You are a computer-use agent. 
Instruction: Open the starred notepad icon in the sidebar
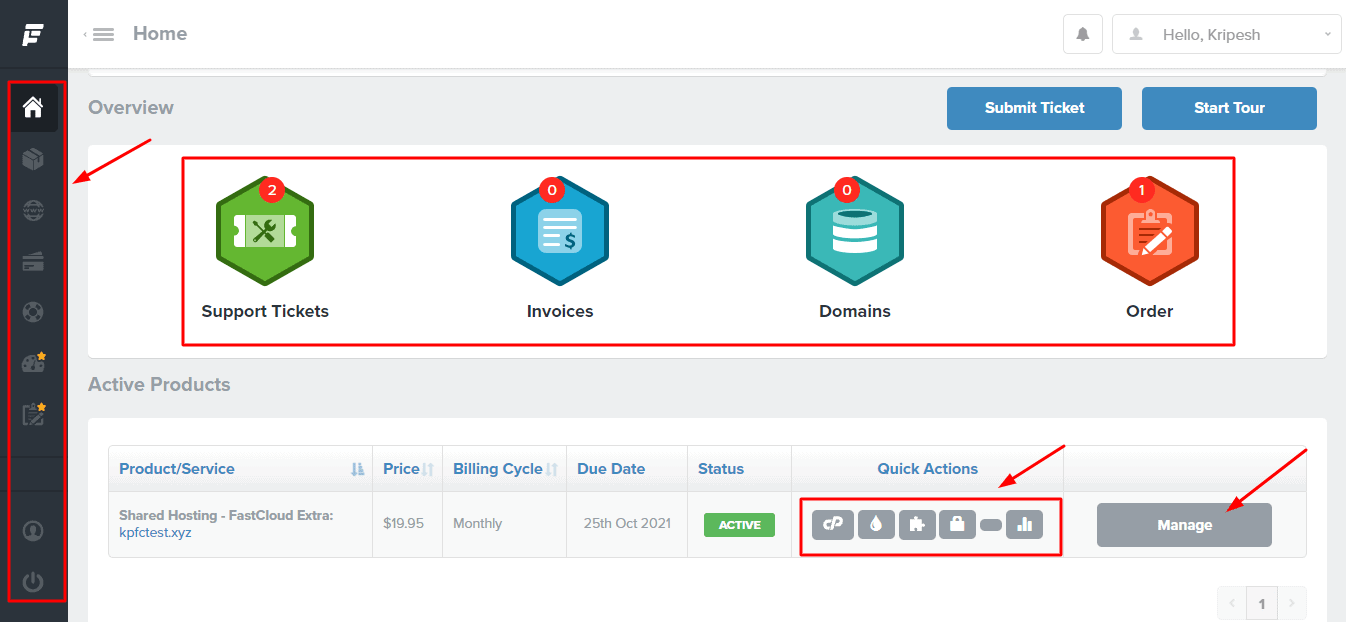(34, 414)
